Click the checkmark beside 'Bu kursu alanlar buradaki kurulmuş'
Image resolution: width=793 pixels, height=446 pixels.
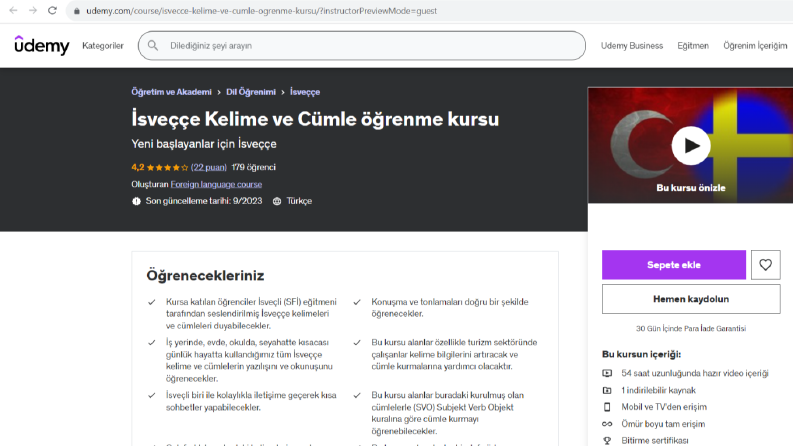click(x=357, y=395)
